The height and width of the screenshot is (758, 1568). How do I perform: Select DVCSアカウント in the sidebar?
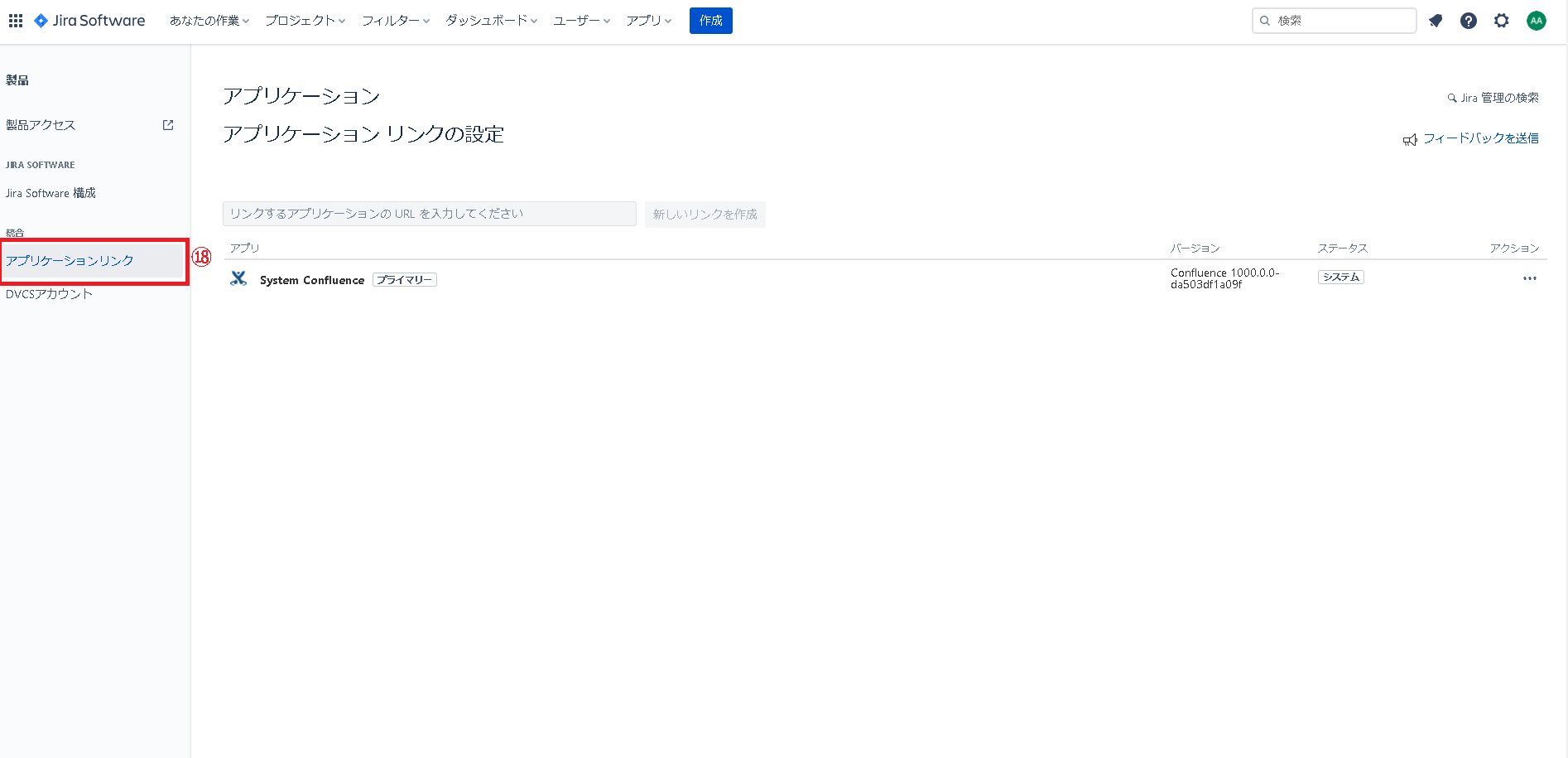[50, 294]
